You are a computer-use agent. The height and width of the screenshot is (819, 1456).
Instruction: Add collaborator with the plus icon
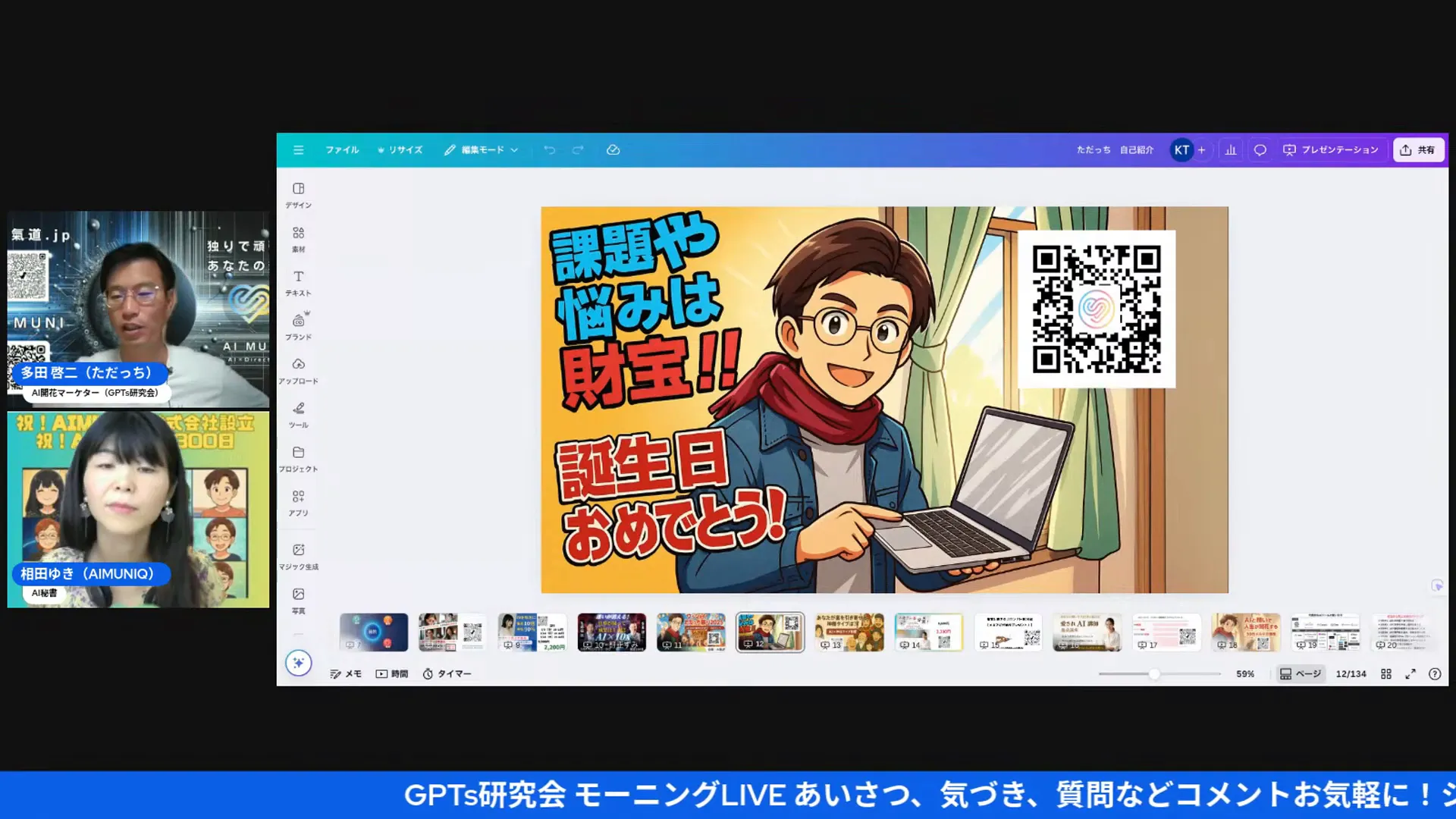click(x=1201, y=150)
